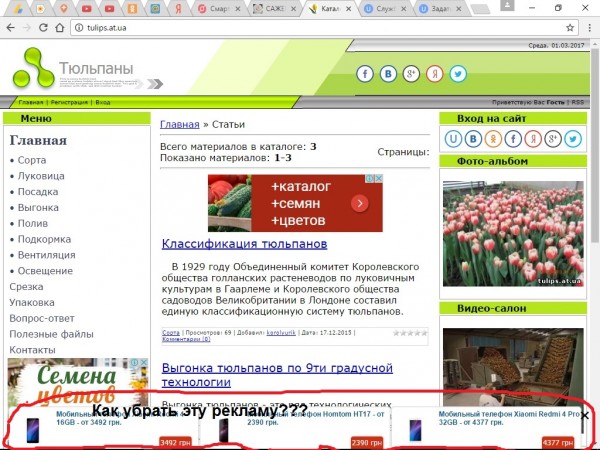Open Facebook icon in header banner
Image resolution: width=600 pixels, height=450 pixels.
(365, 73)
